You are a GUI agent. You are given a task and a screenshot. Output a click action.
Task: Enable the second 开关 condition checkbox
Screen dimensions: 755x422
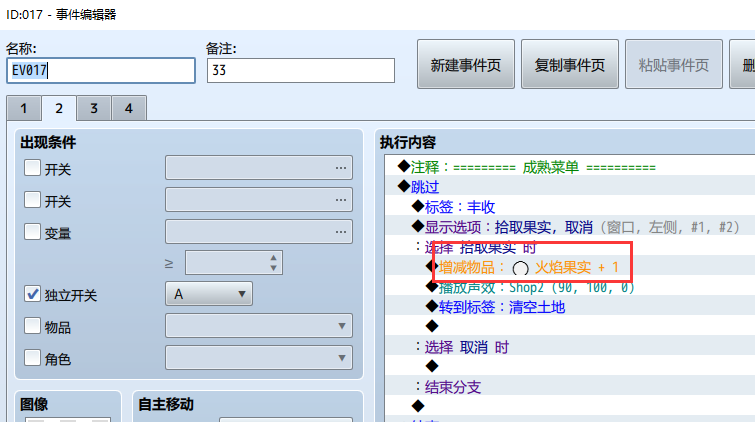pyautogui.click(x=32, y=199)
